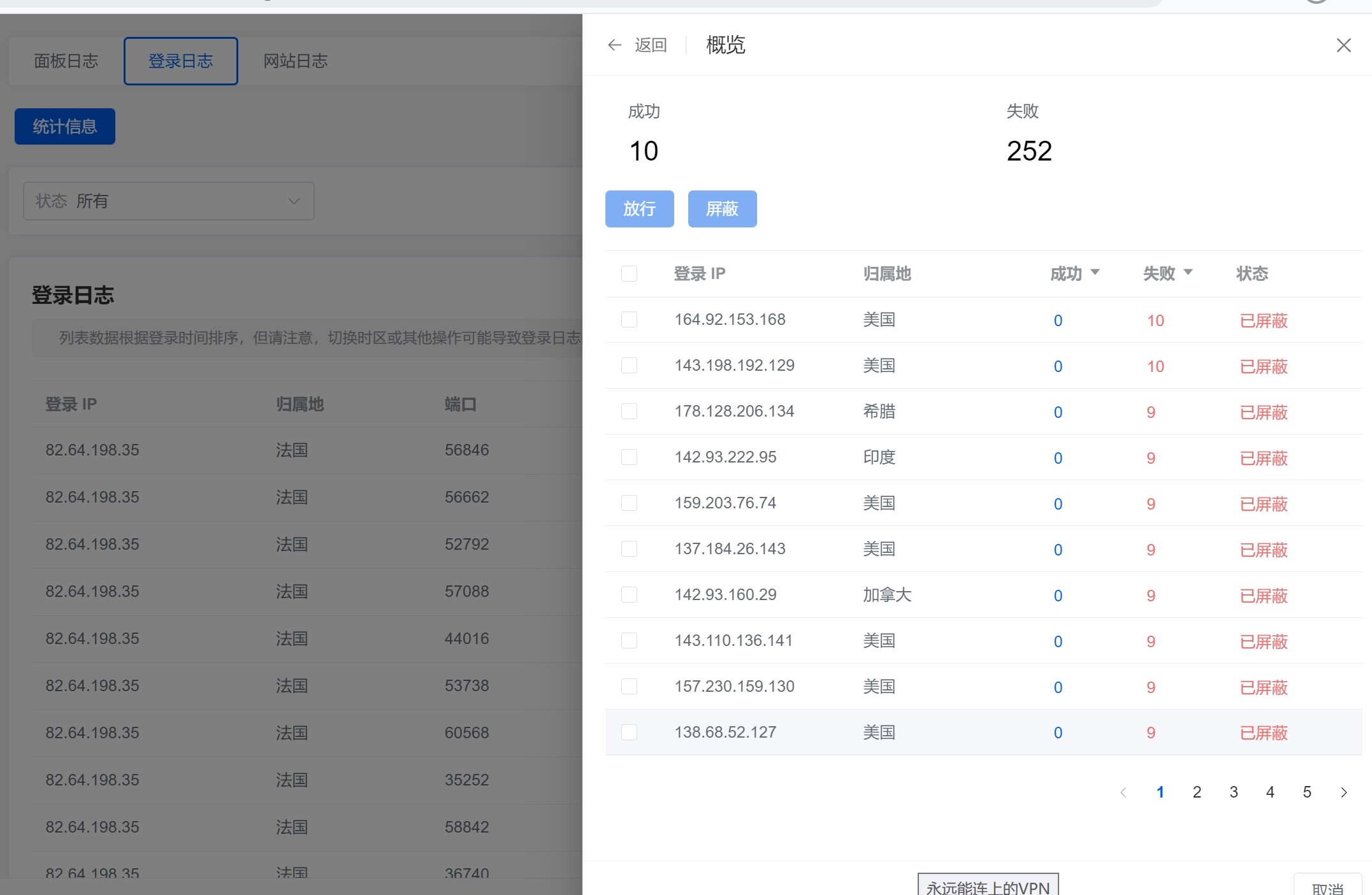Click the 登录 IP header in overview table
This screenshot has height=895, width=1372.
click(x=700, y=274)
